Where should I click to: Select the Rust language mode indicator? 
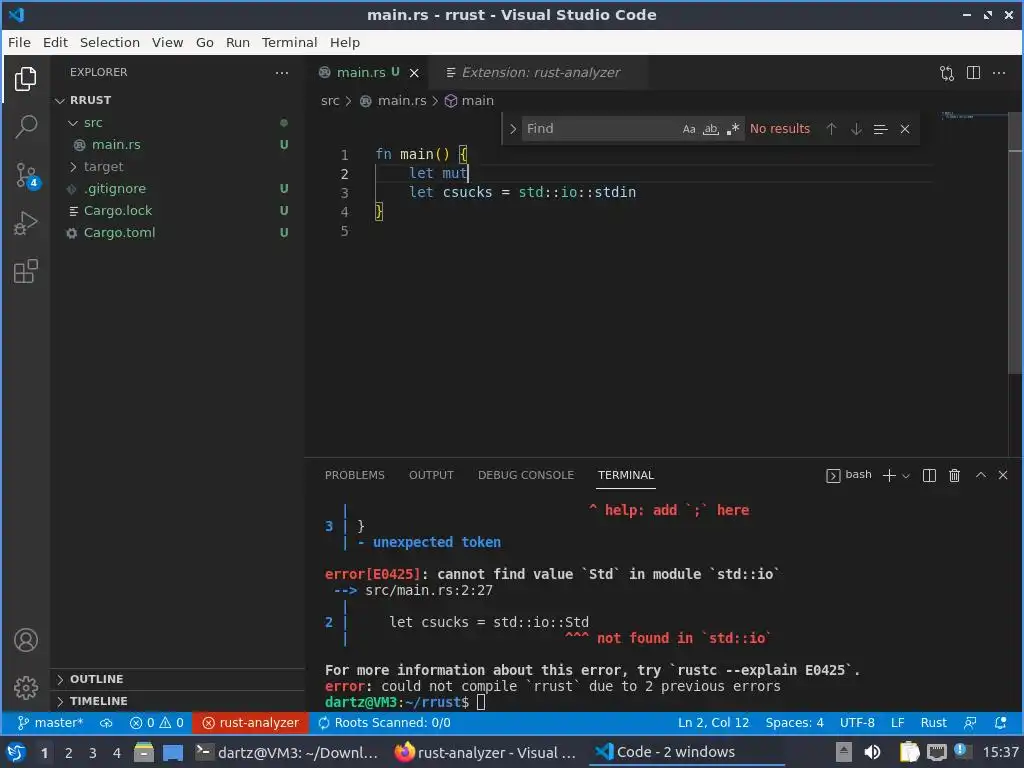(933, 723)
